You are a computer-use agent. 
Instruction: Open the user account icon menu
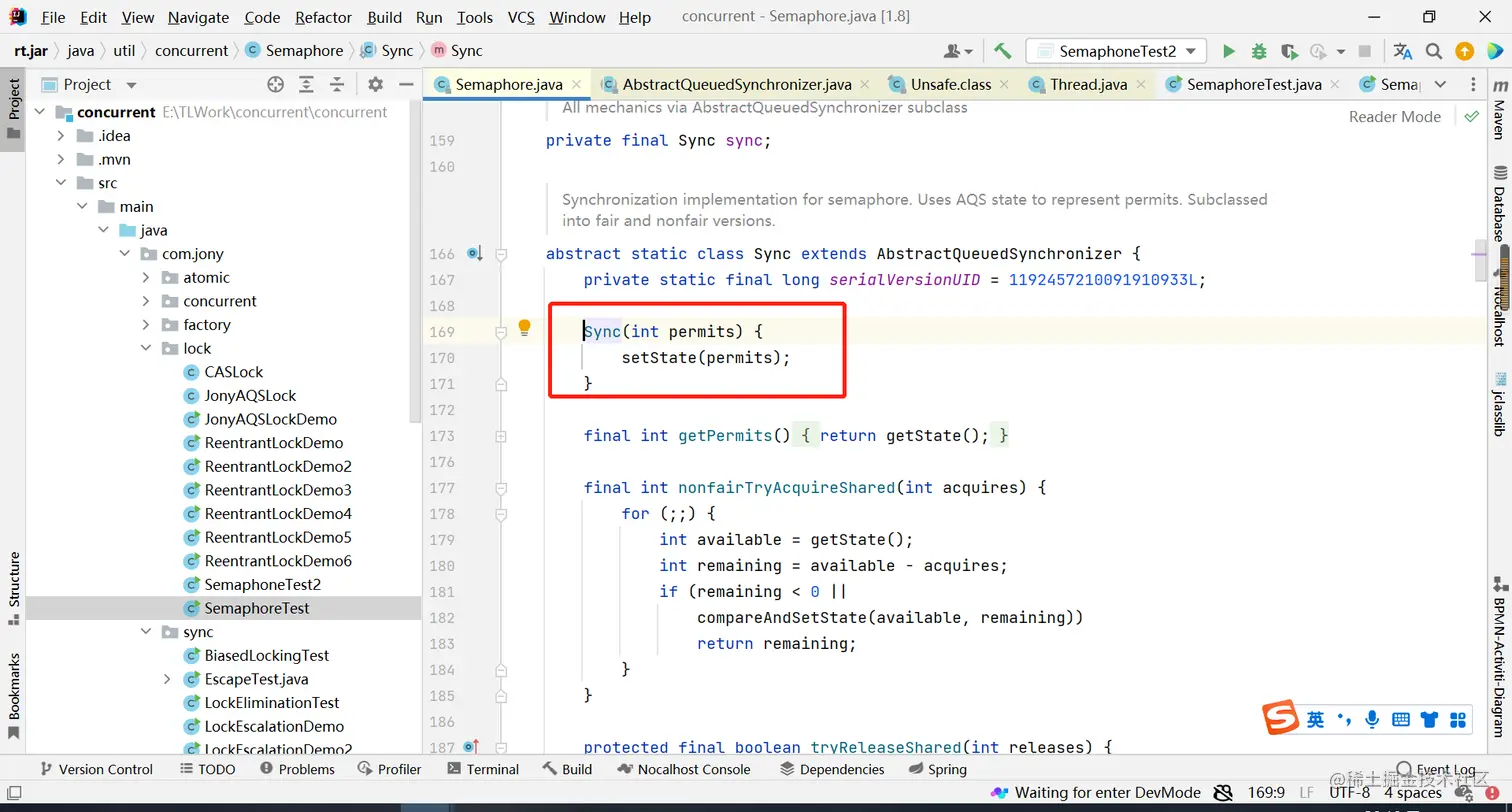click(x=957, y=51)
